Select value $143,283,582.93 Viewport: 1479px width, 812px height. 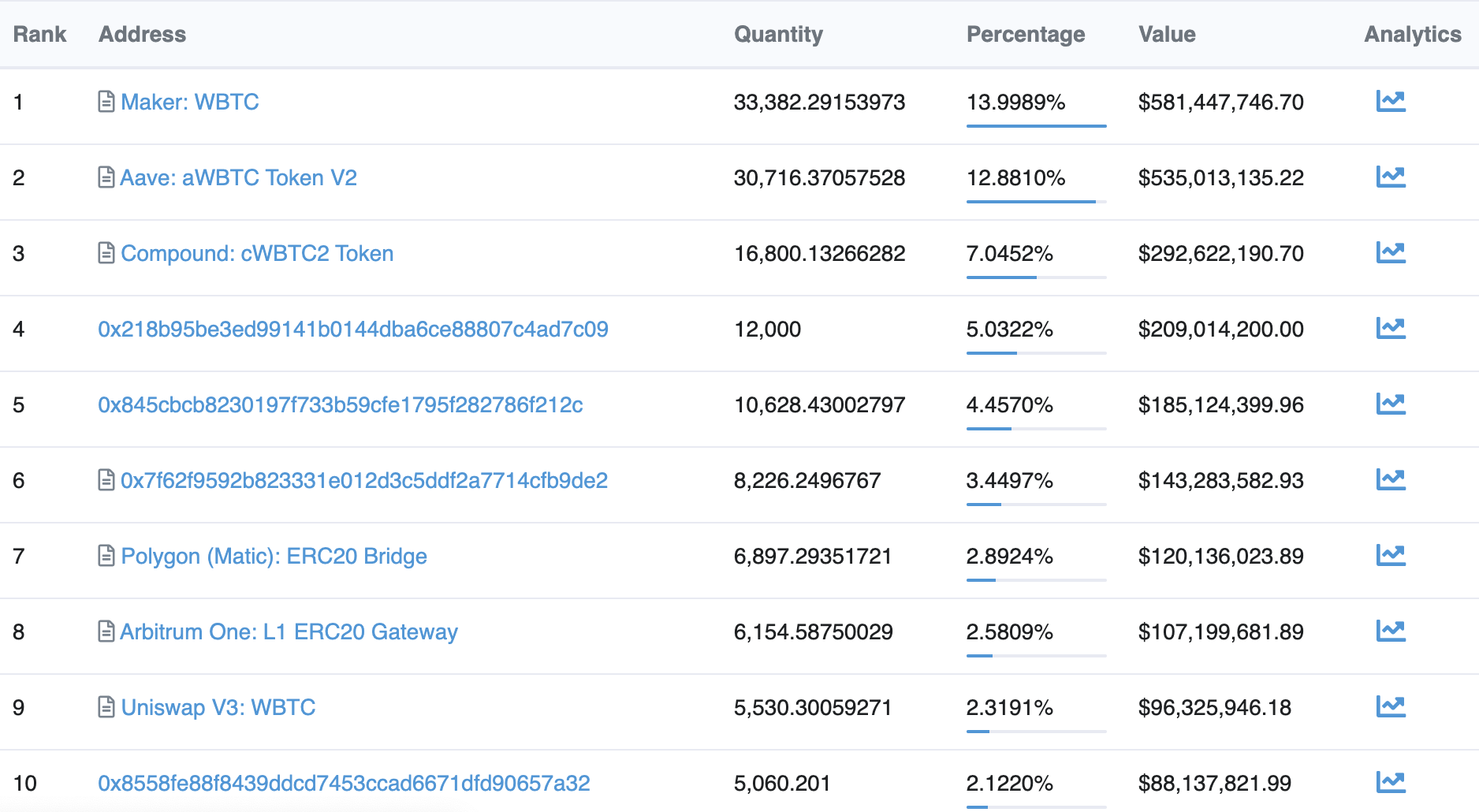tap(1221, 480)
